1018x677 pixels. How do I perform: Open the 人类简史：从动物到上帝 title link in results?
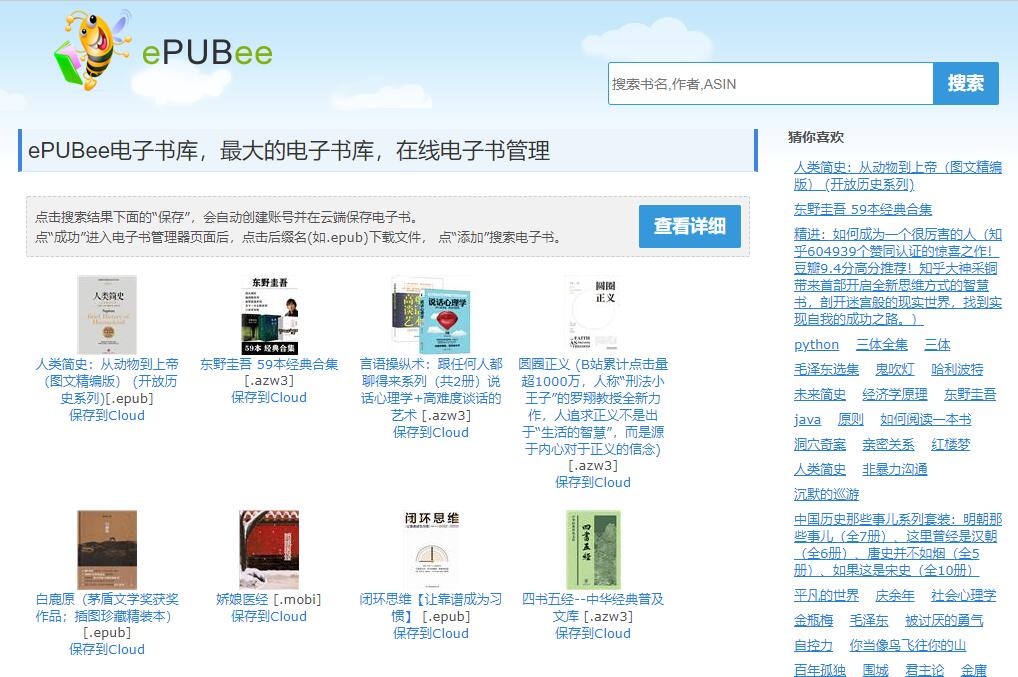tap(107, 381)
